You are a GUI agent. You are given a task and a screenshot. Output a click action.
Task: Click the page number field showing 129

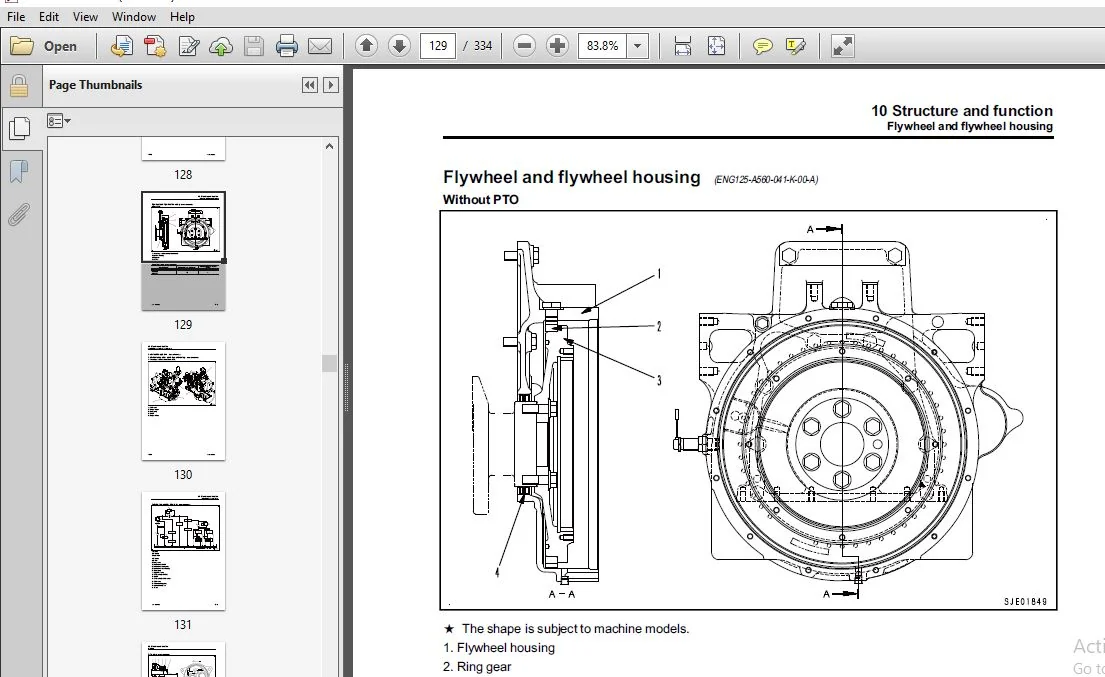click(x=438, y=46)
